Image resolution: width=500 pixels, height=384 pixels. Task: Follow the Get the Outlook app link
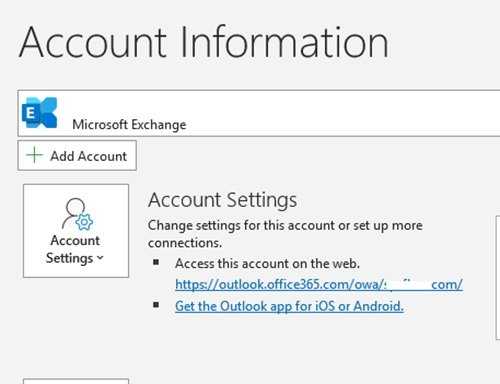click(x=289, y=306)
